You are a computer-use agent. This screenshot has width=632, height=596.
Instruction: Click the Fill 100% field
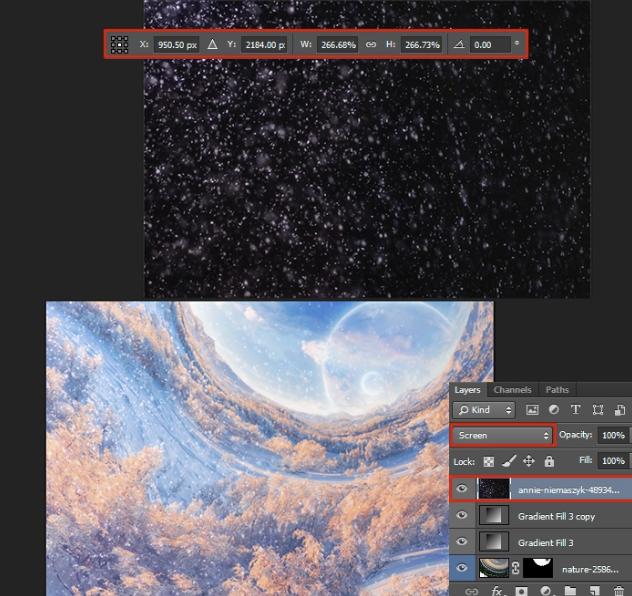613,461
